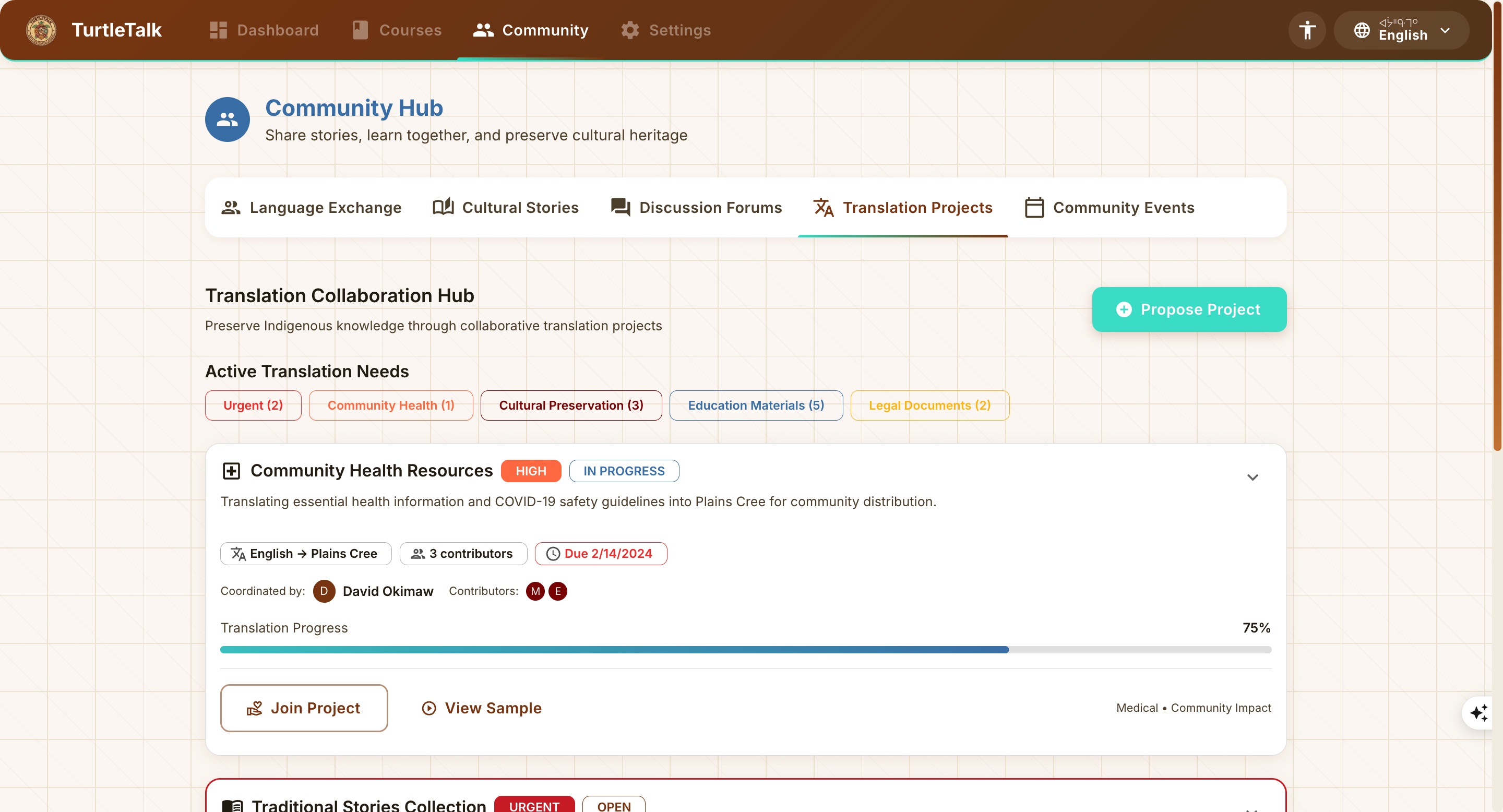
Task: Click the Dashboard grid icon
Action: point(218,30)
